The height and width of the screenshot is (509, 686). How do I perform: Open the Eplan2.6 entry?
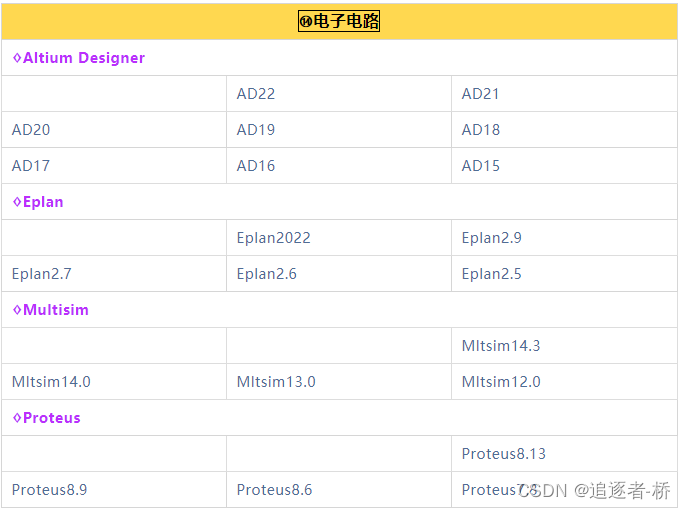[266, 274]
